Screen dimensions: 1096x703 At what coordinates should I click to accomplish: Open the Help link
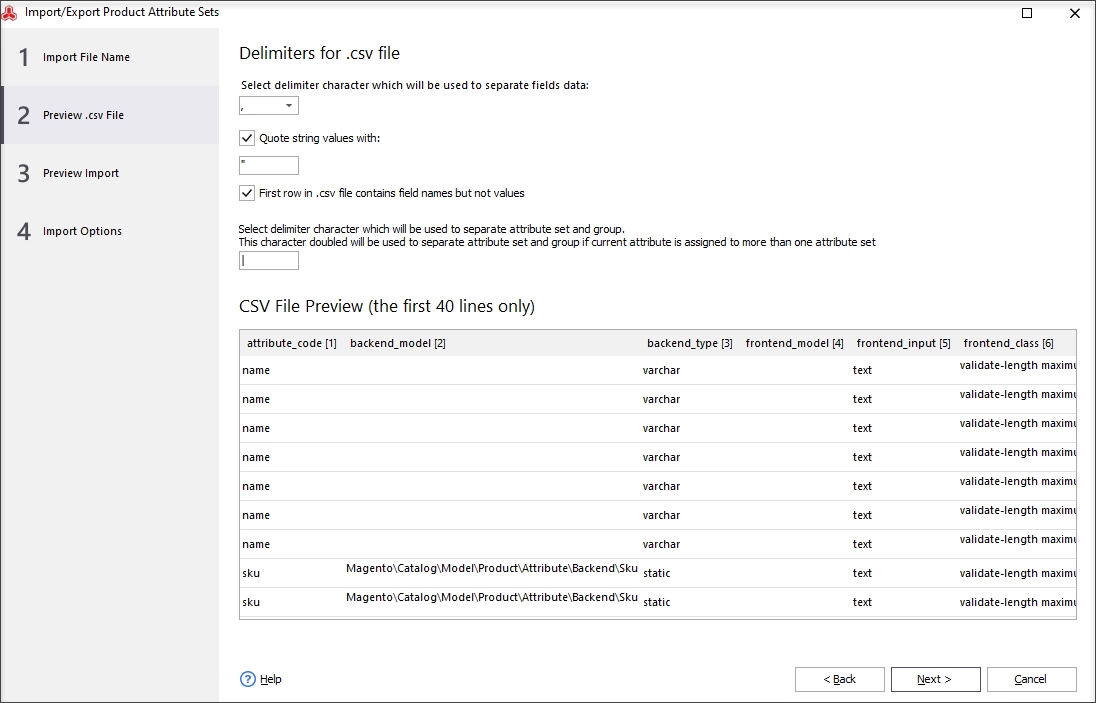(271, 679)
